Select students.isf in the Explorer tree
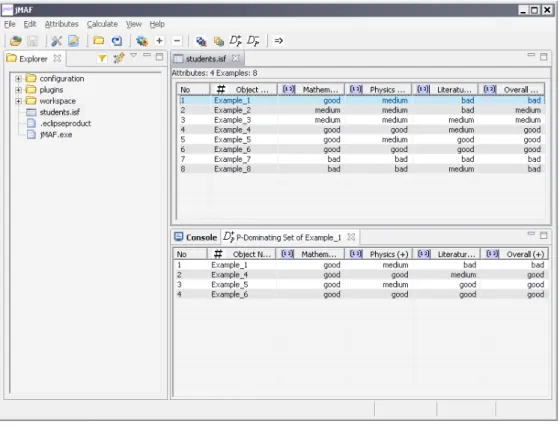 coord(60,112)
